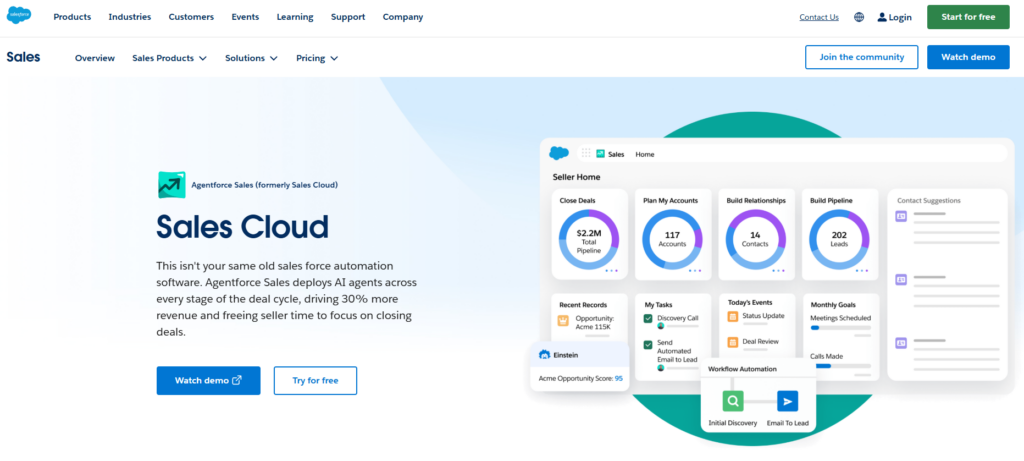Click the Sales Cloud main heading
The width and height of the screenshot is (1024, 461).
[242, 227]
